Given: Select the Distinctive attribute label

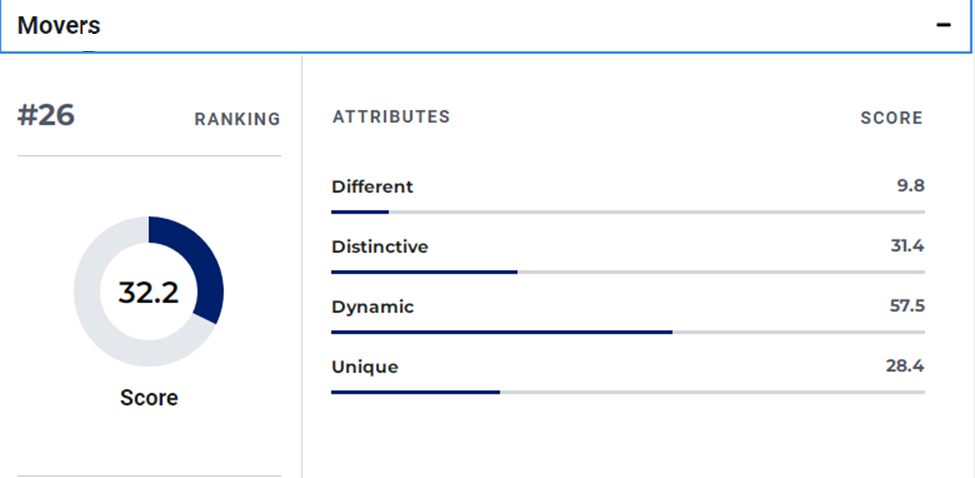Looking at the screenshot, I should (380, 246).
